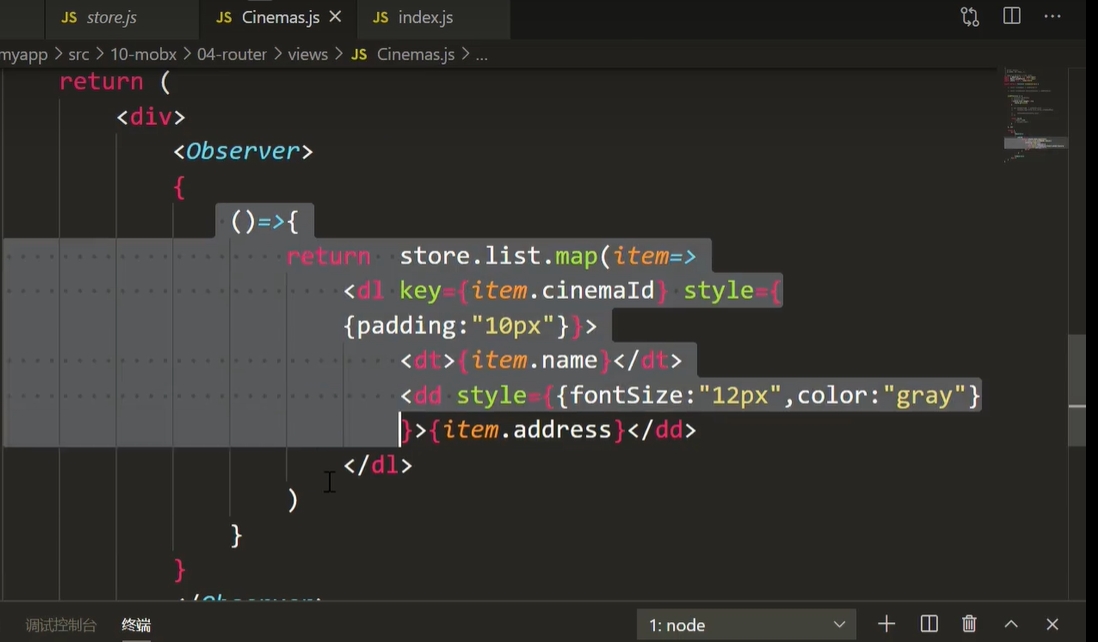Close the terminal panel with the X
Screen dimensions: 1098x642
pos(1052,624)
